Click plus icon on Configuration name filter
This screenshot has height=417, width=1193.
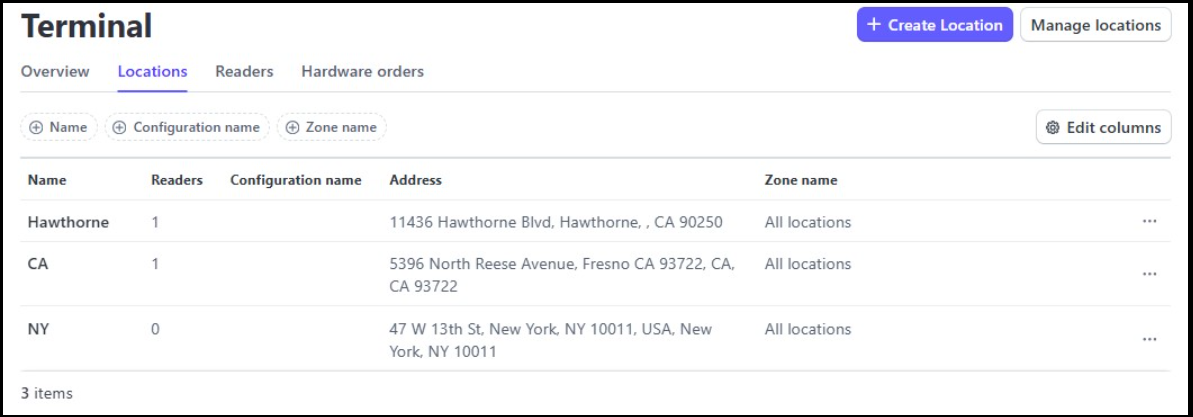119,128
